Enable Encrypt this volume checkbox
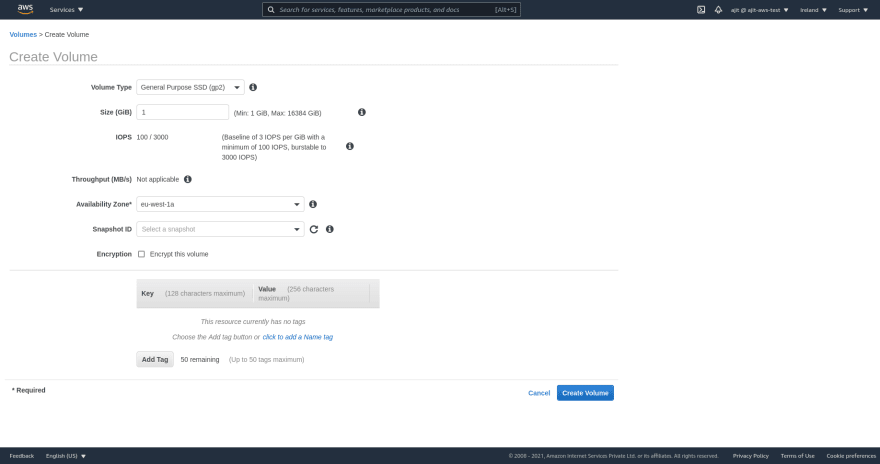 pyautogui.click(x=141, y=254)
